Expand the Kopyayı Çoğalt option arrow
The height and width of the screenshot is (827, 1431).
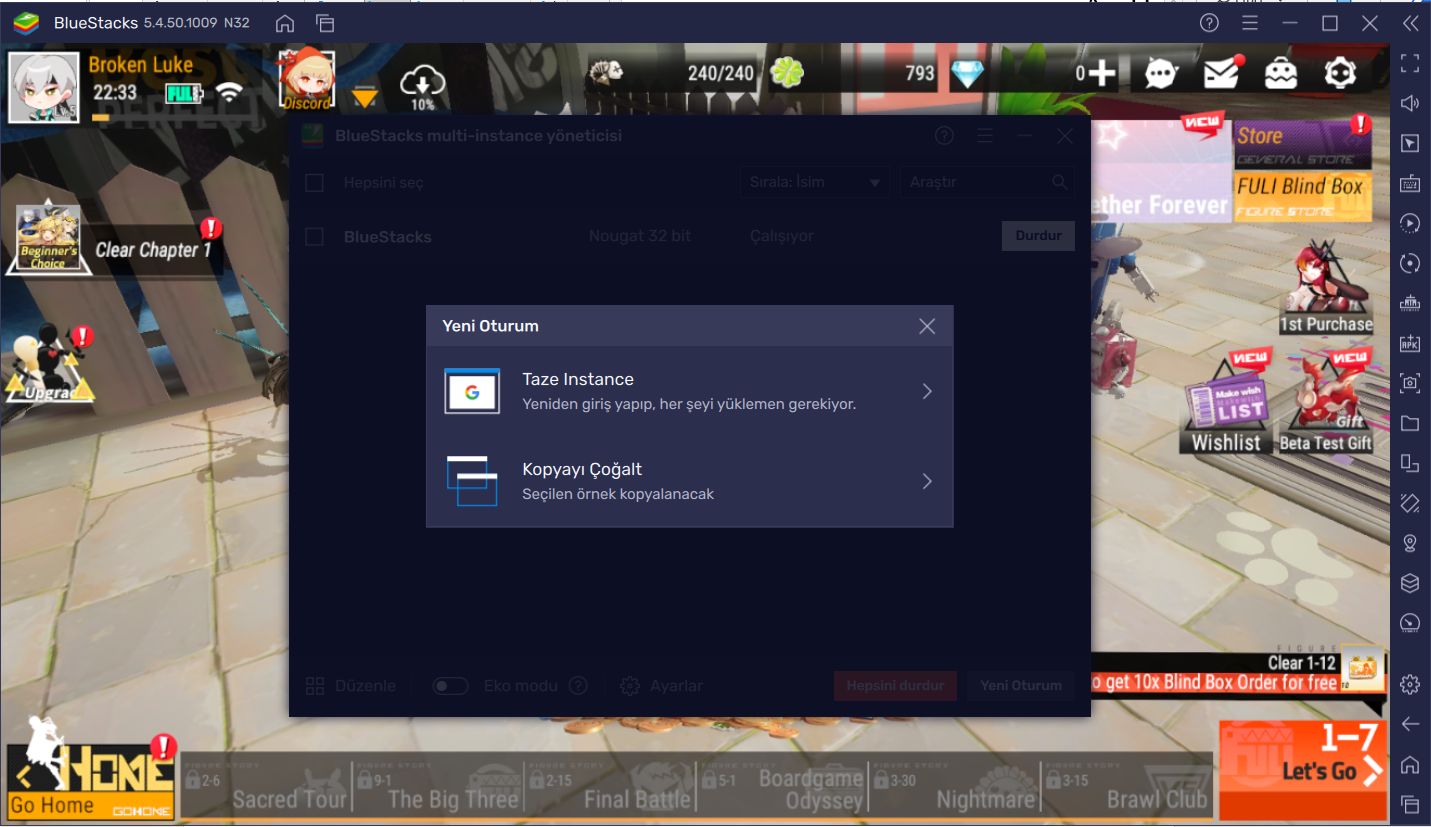[927, 481]
